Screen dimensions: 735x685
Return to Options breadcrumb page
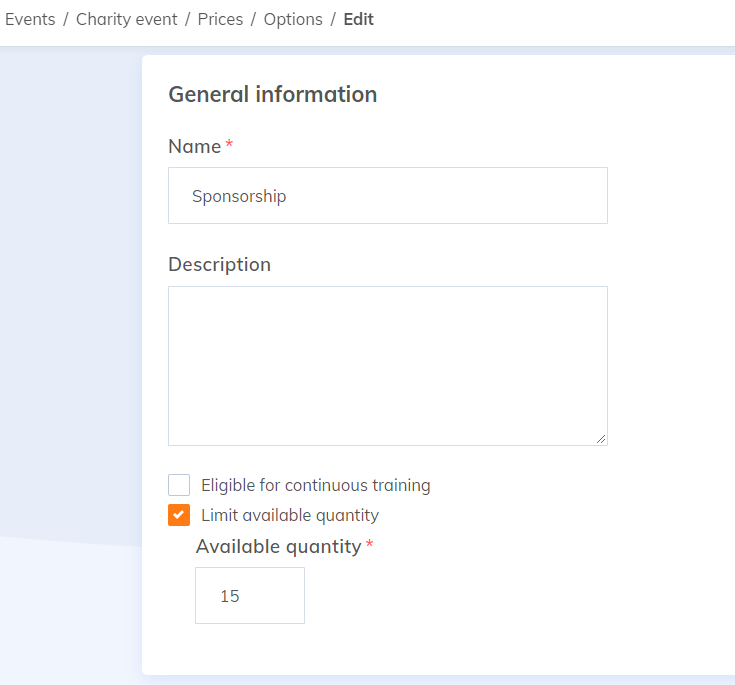(x=293, y=19)
